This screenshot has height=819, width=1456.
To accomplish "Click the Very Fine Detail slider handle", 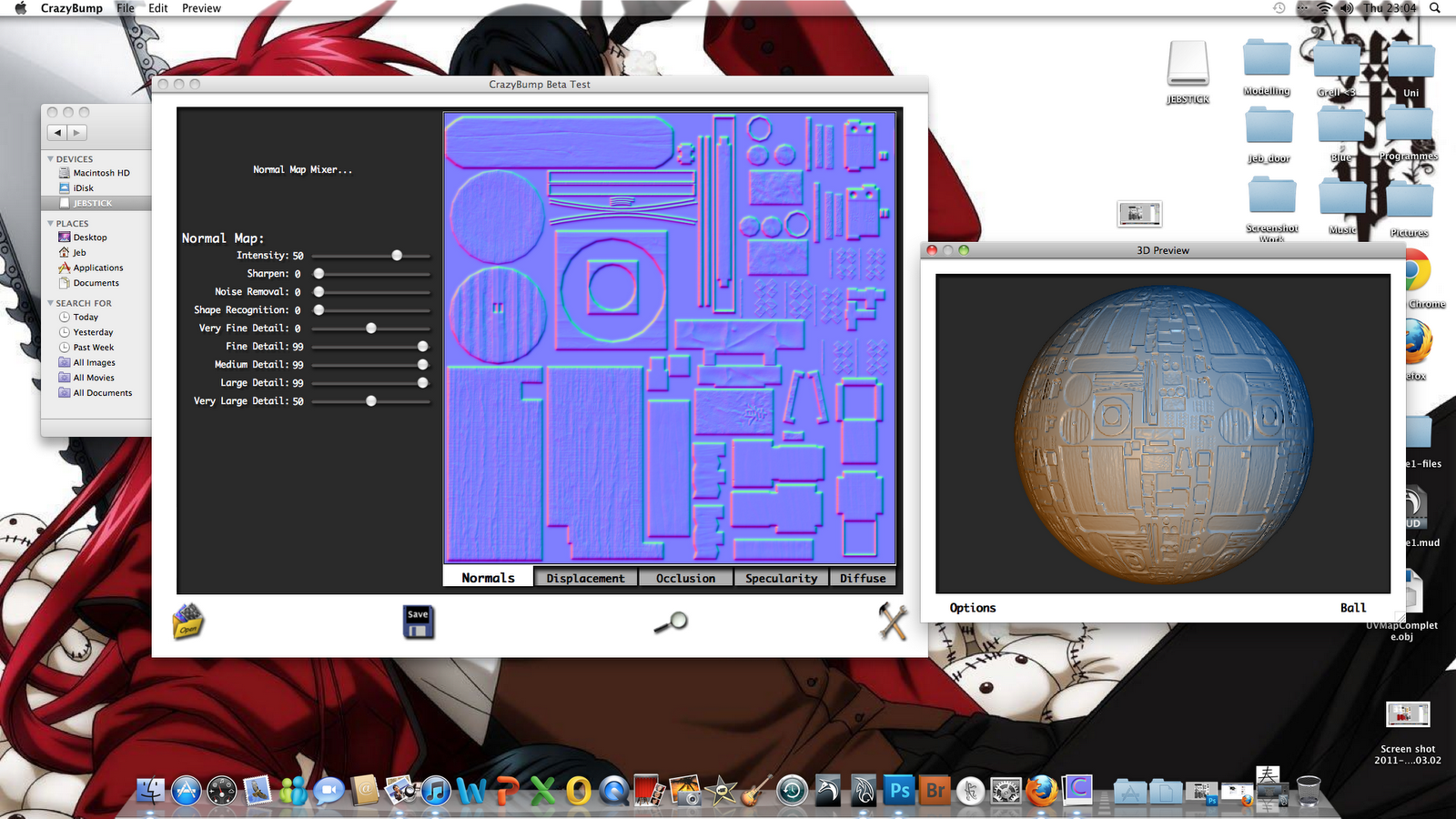I will [x=371, y=329].
